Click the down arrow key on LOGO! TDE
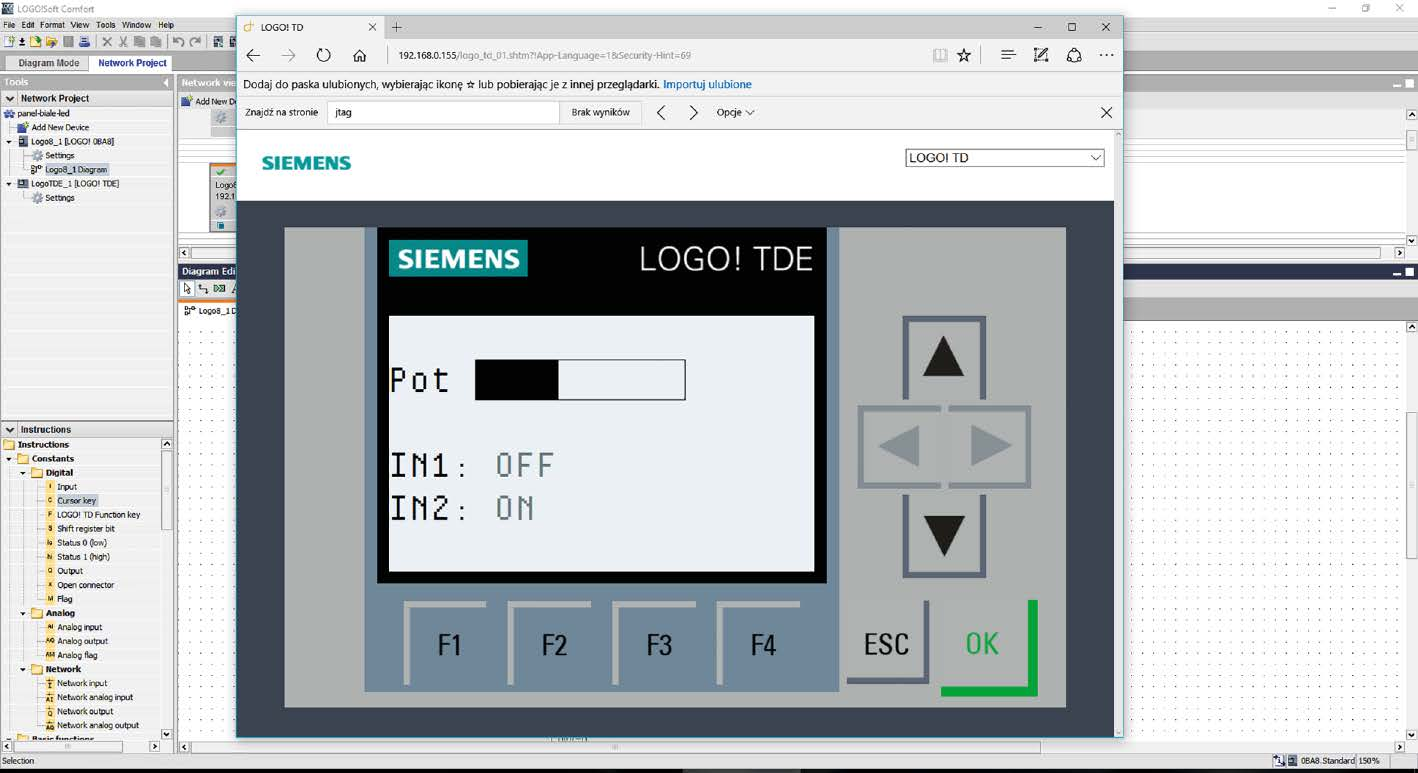This screenshot has height=773, width=1418. point(944,535)
